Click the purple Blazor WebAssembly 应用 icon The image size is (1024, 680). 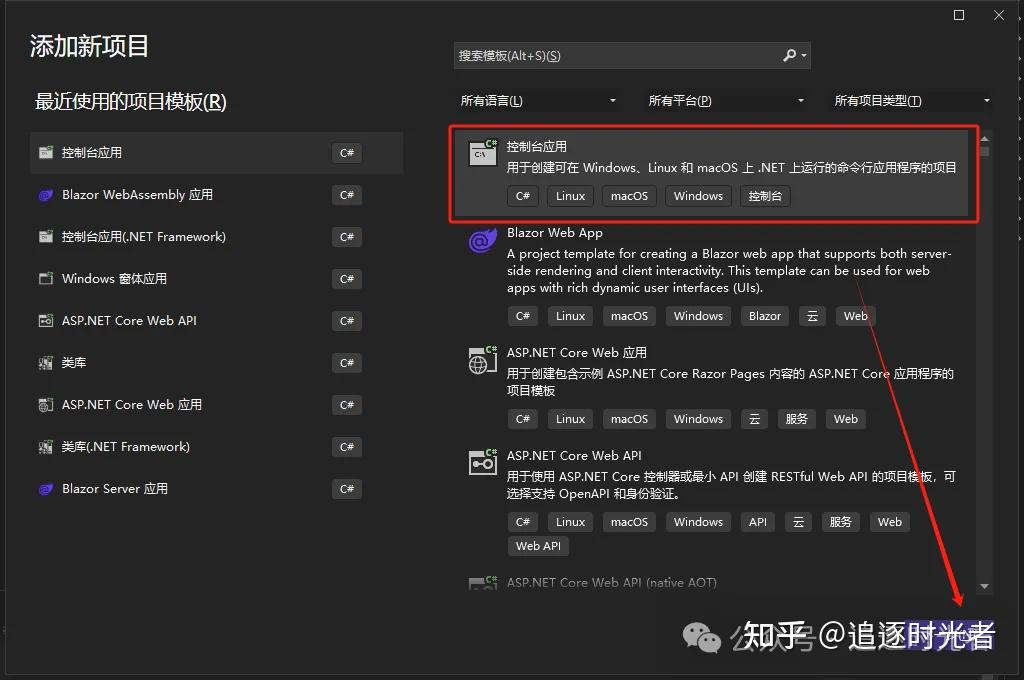[x=46, y=194]
